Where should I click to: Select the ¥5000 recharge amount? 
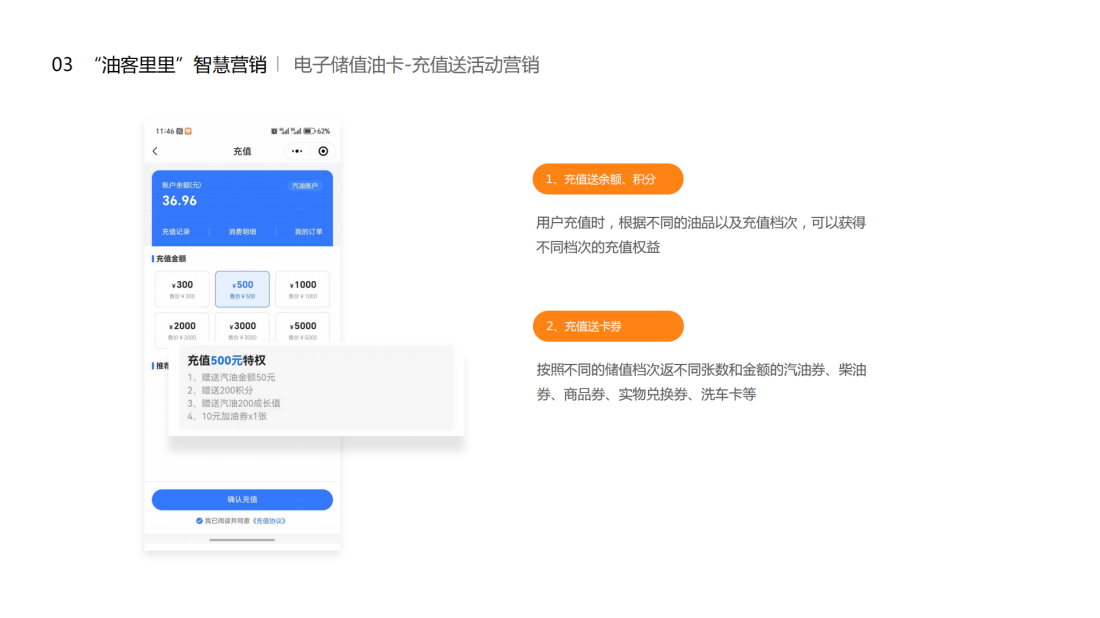pyautogui.click(x=302, y=329)
